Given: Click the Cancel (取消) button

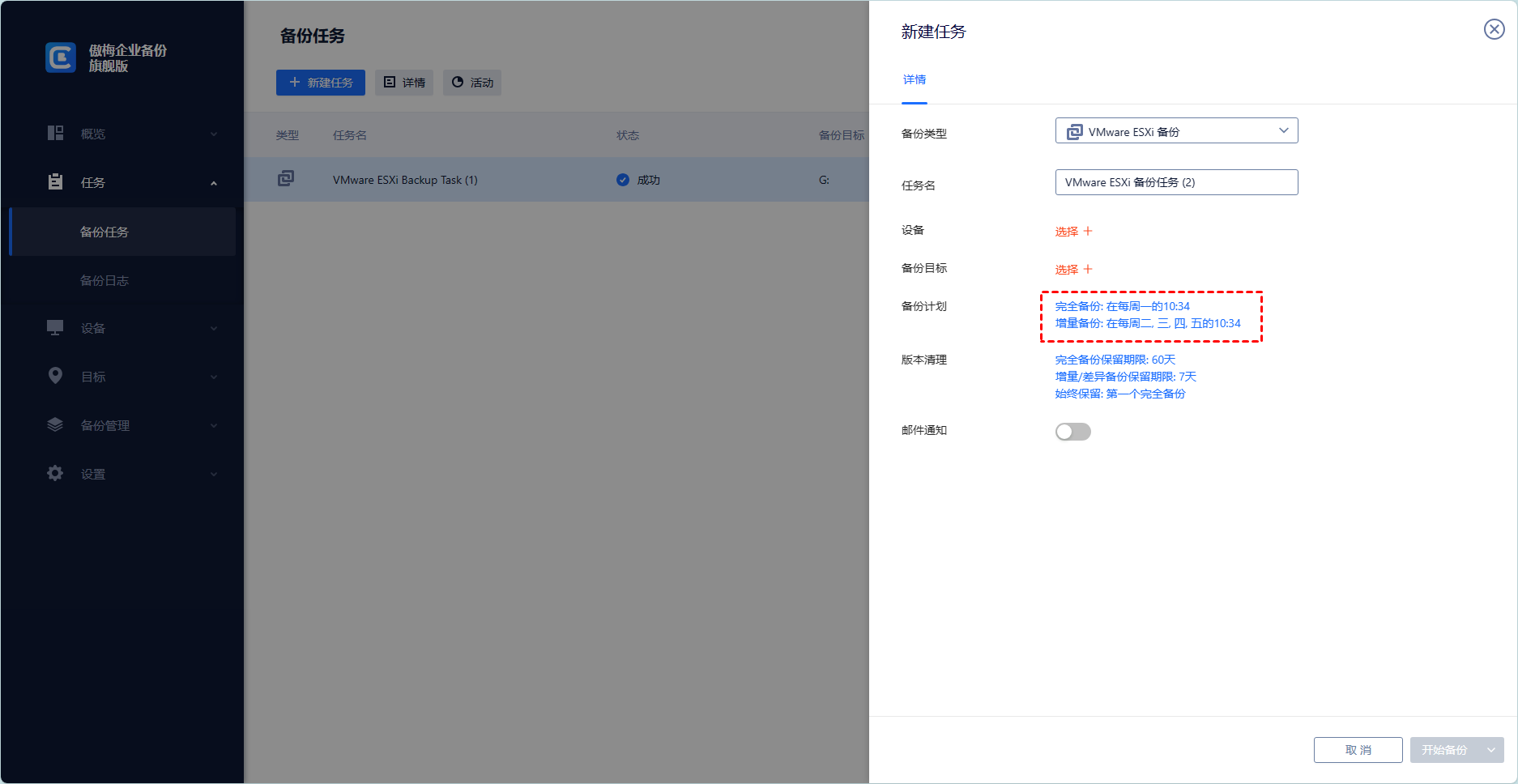Looking at the screenshot, I should (1358, 750).
